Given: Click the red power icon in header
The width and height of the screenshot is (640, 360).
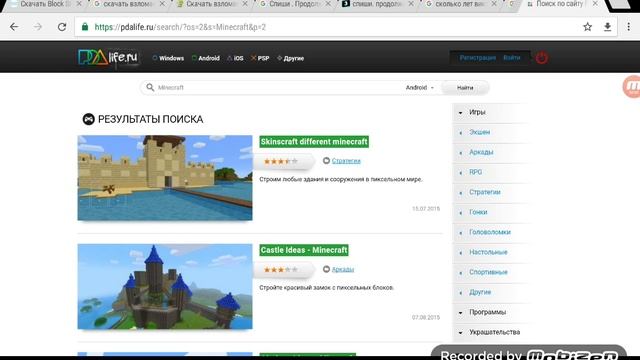Looking at the screenshot, I should [x=542, y=58].
